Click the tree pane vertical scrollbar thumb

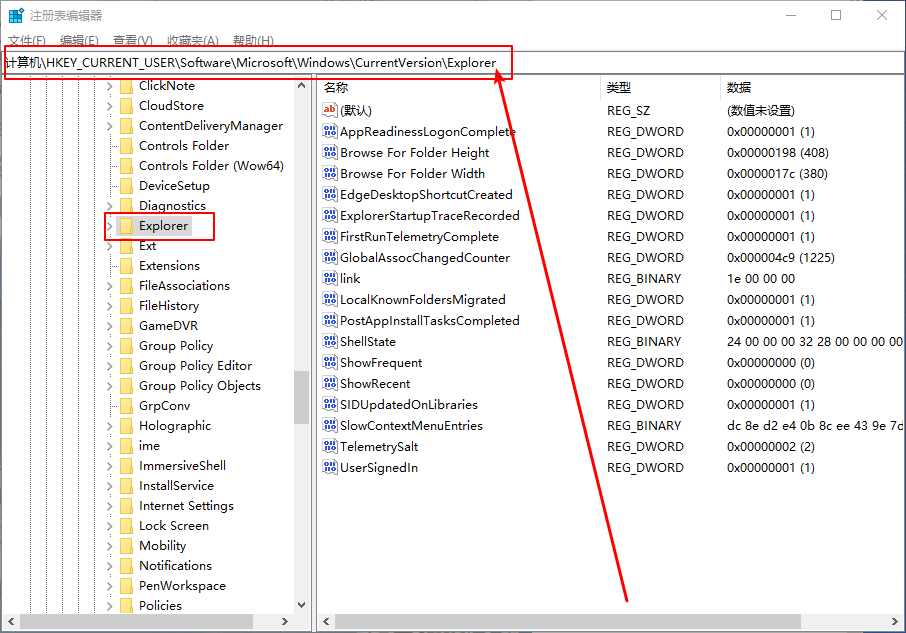click(301, 398)
